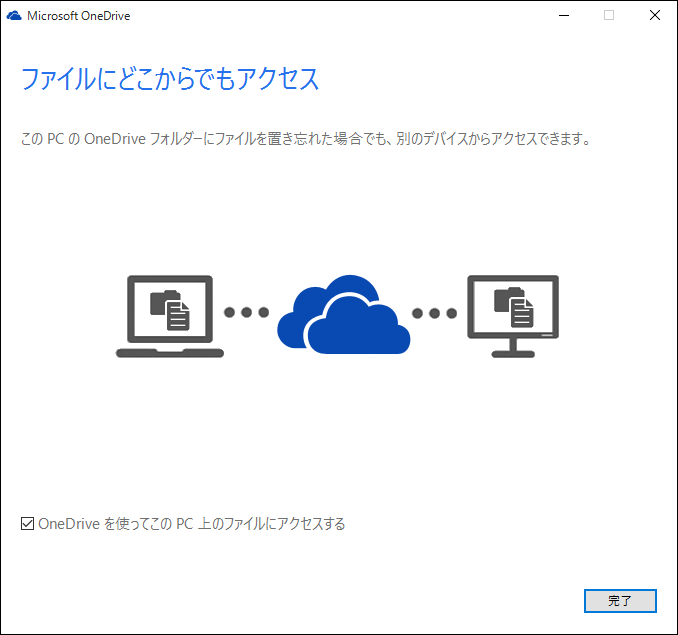The width and height of the screenshot is (678, 635).
Task: Close the Microsoft OneDrive window
Action: coord(655,15)
